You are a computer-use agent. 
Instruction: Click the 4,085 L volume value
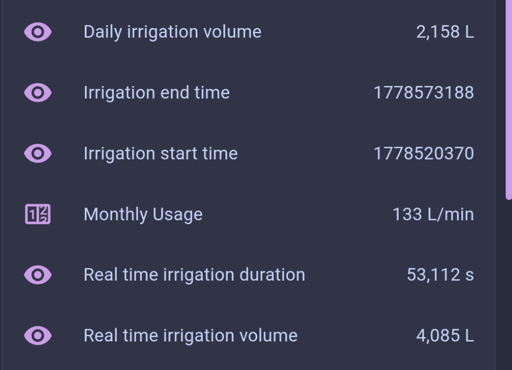coord(445,335)
